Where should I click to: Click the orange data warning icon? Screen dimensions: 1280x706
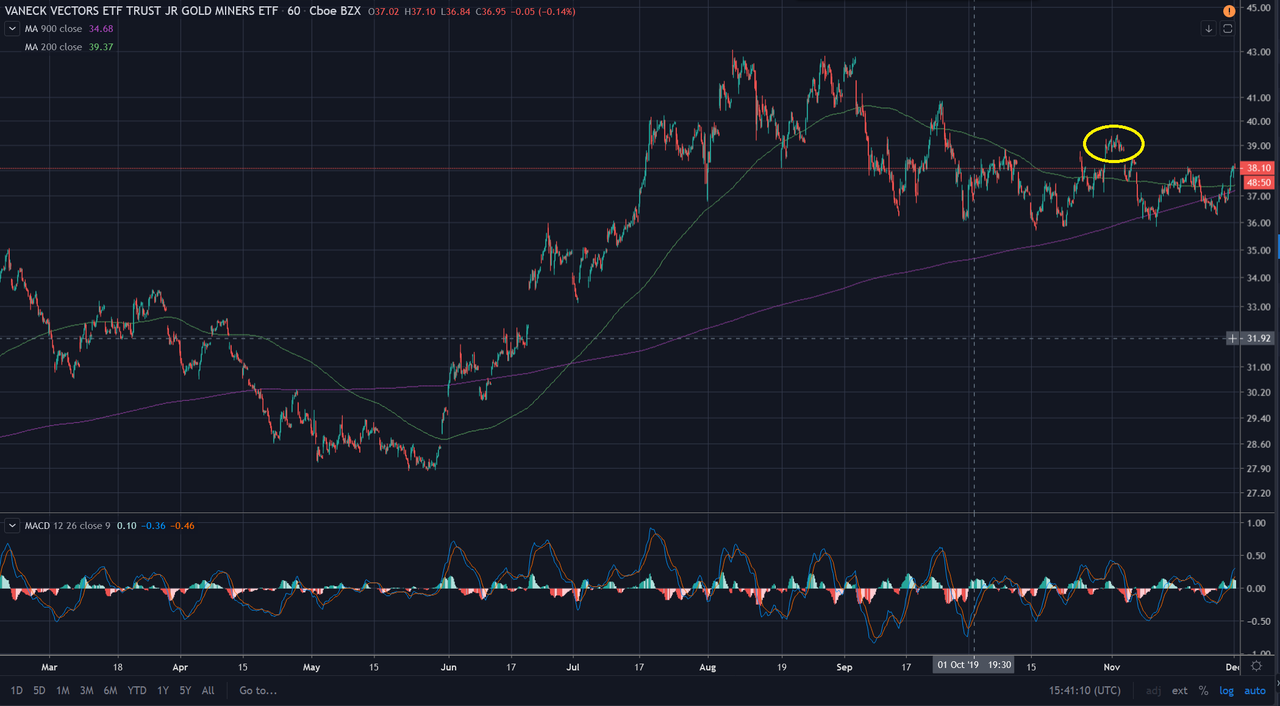(1228, 10)
